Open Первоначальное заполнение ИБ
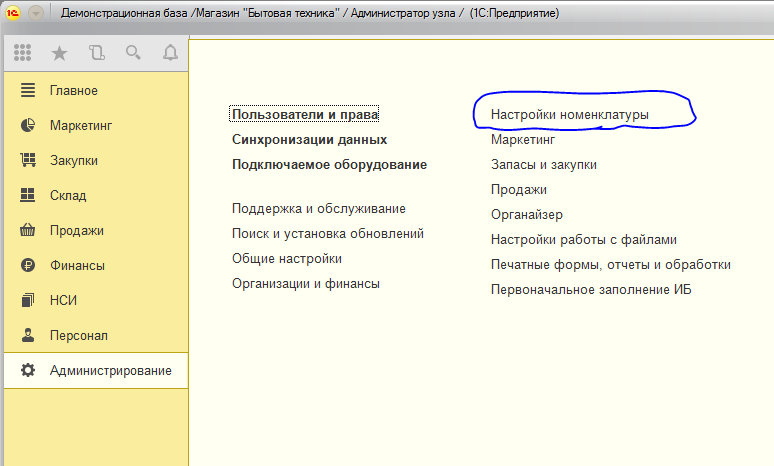 591,290
